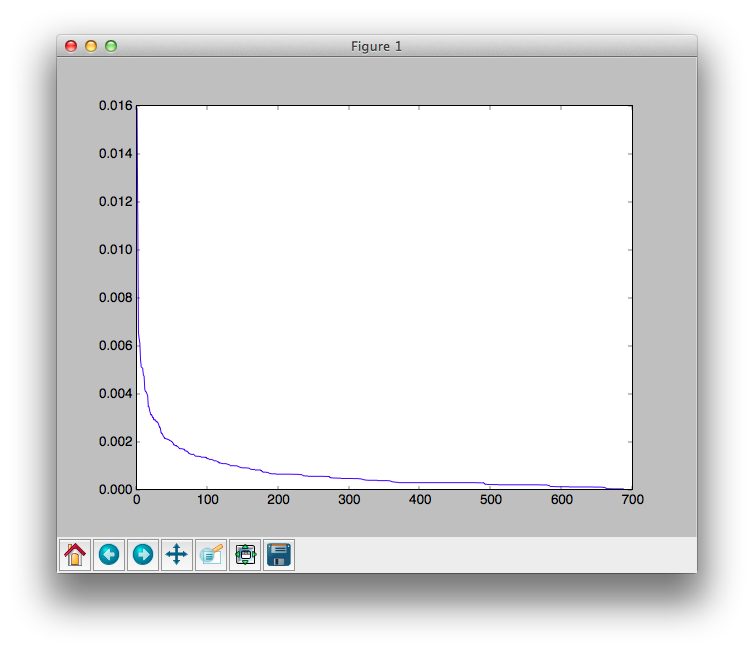Click x-axis label 700
This screenshot has width=754, height=652.
632,500
